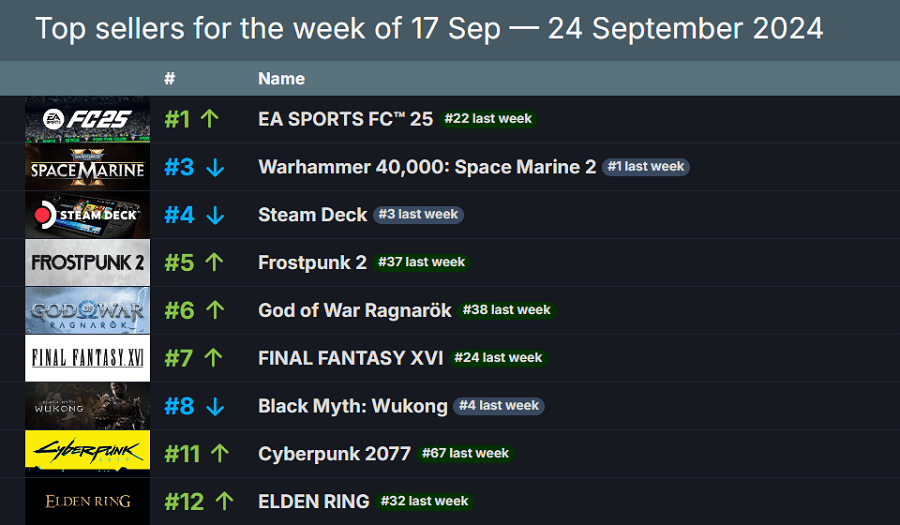Click the green up arrow beside #6
This screenshot has width=900, height=525.
215,310
